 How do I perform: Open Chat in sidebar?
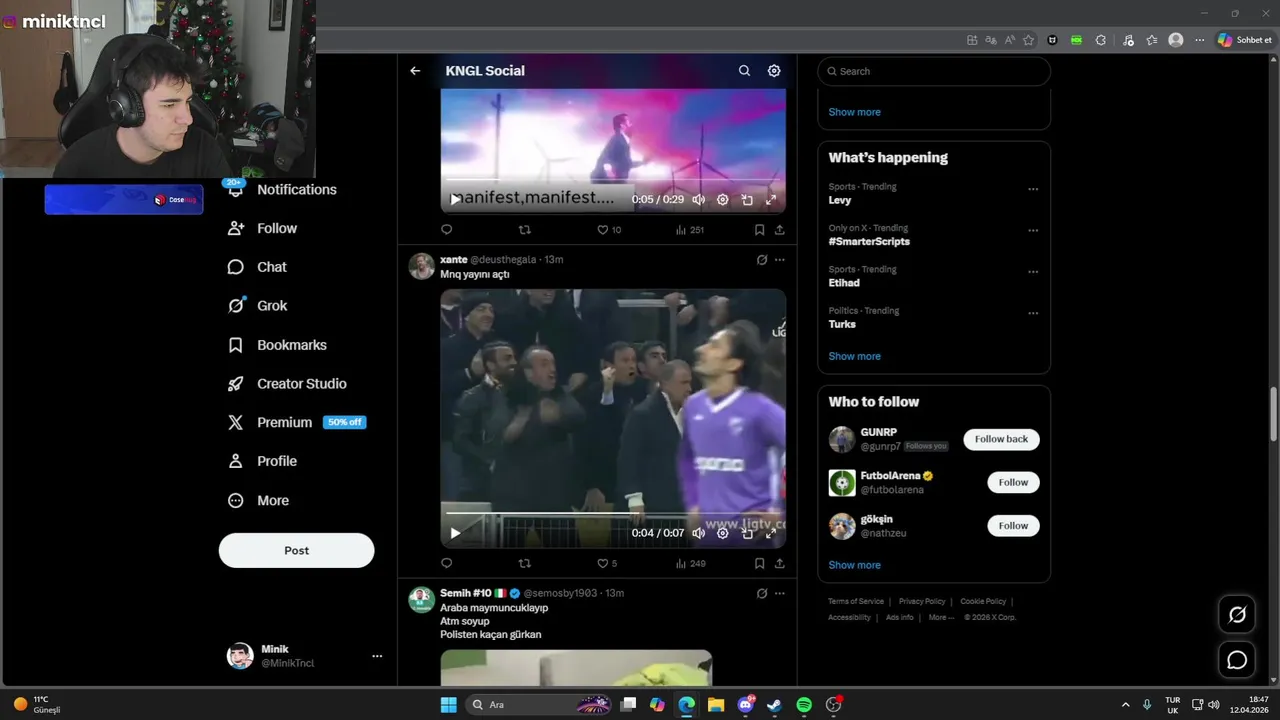258,267
